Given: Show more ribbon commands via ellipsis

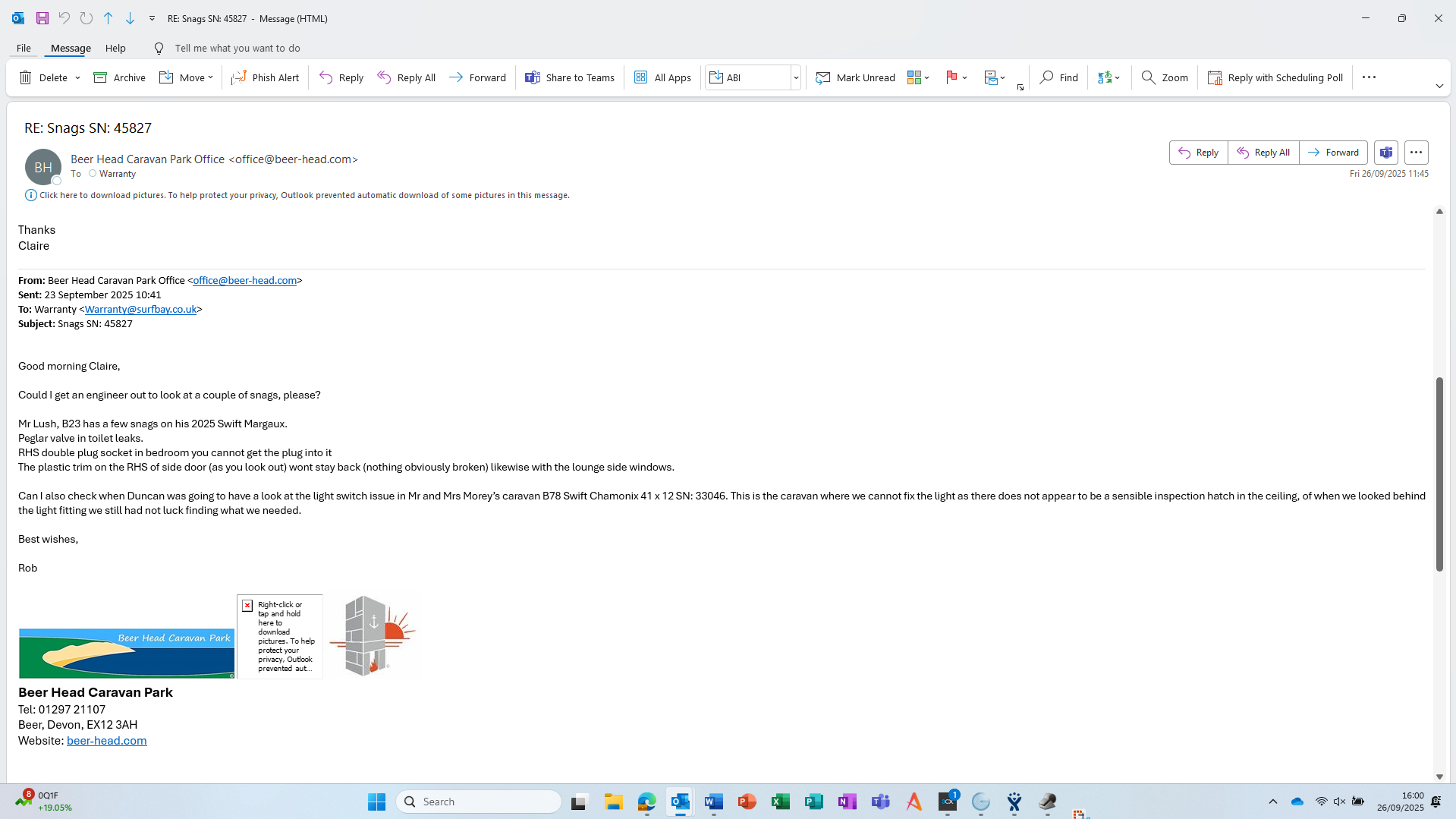Looking at the screenshot, I should tap(1369, 77).
